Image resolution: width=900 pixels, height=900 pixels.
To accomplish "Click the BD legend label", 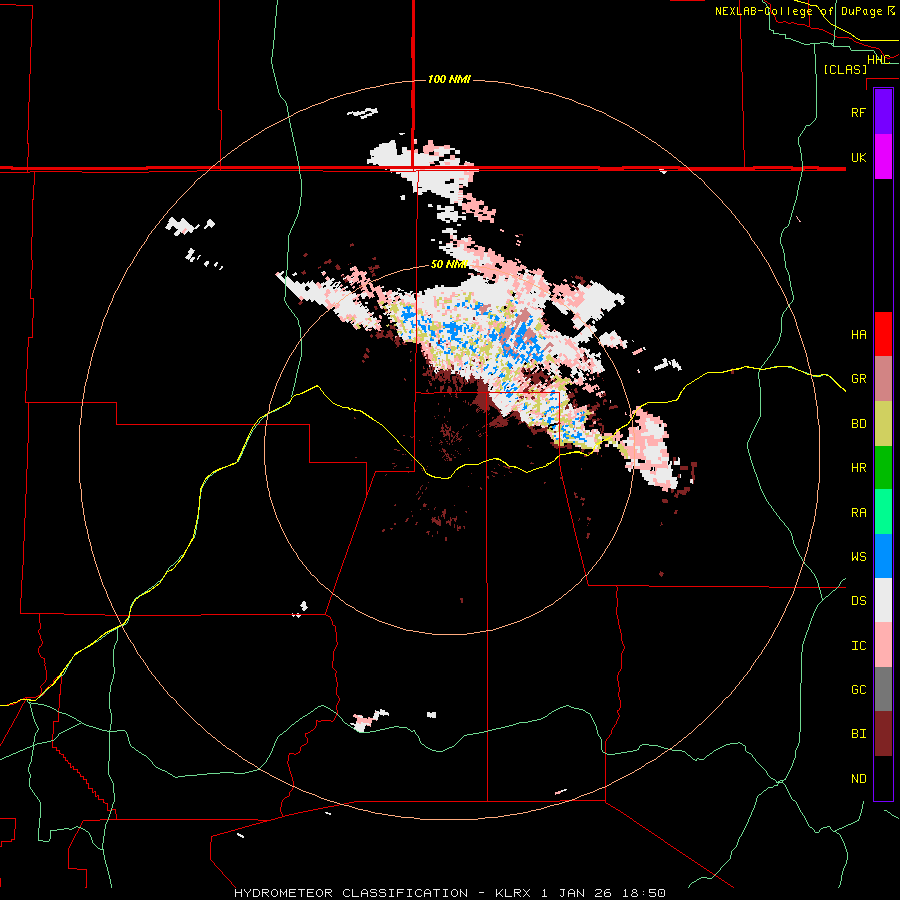I will (x=858, y=424).
